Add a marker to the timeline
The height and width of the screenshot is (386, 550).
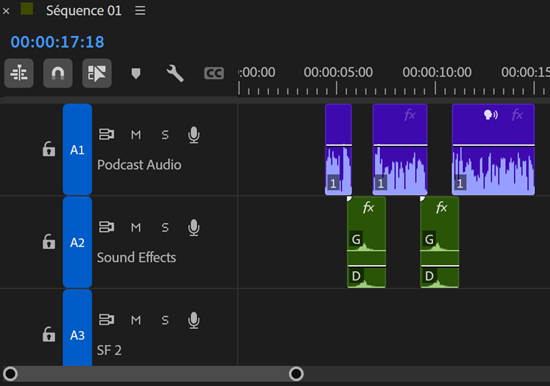[136, 74]
